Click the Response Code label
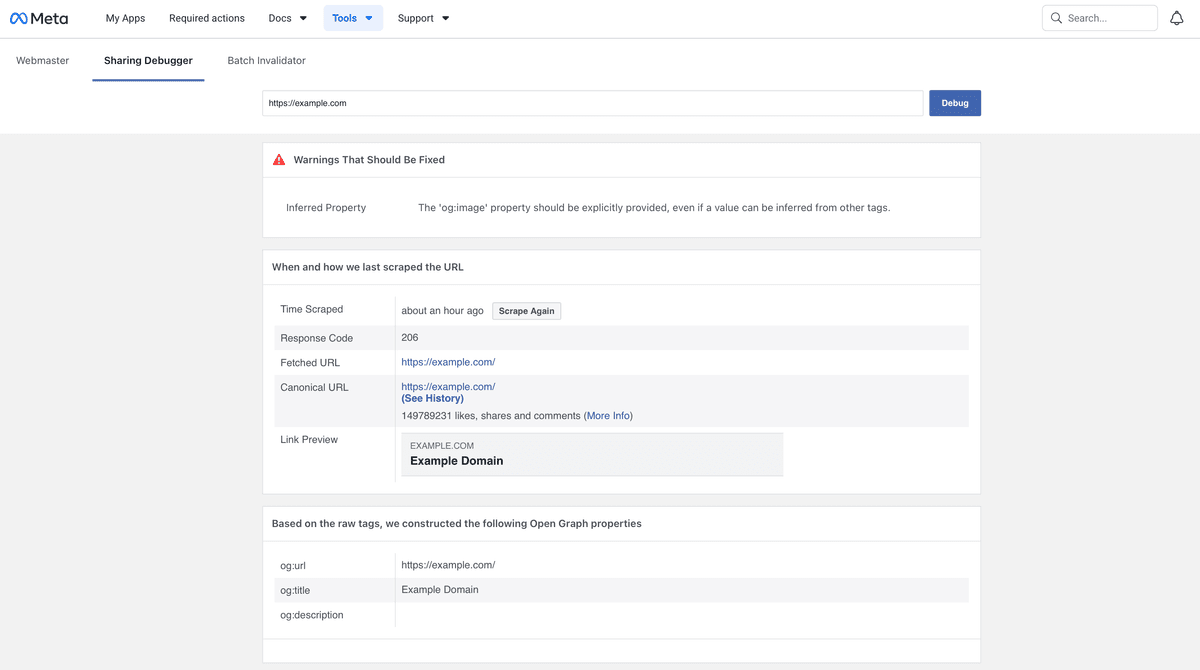The image size is (1200, 670). pyautogui.click(x=317, y=338)
